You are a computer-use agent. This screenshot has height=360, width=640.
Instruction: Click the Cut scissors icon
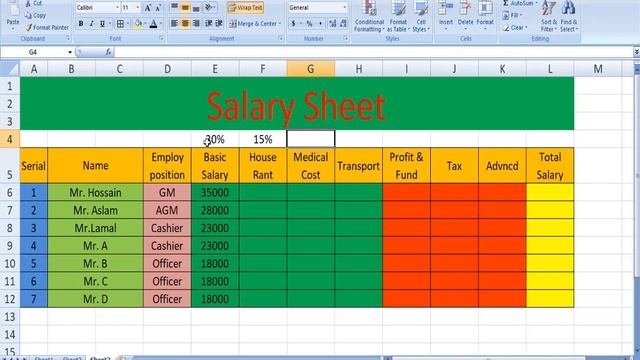(x=28, y=3)
